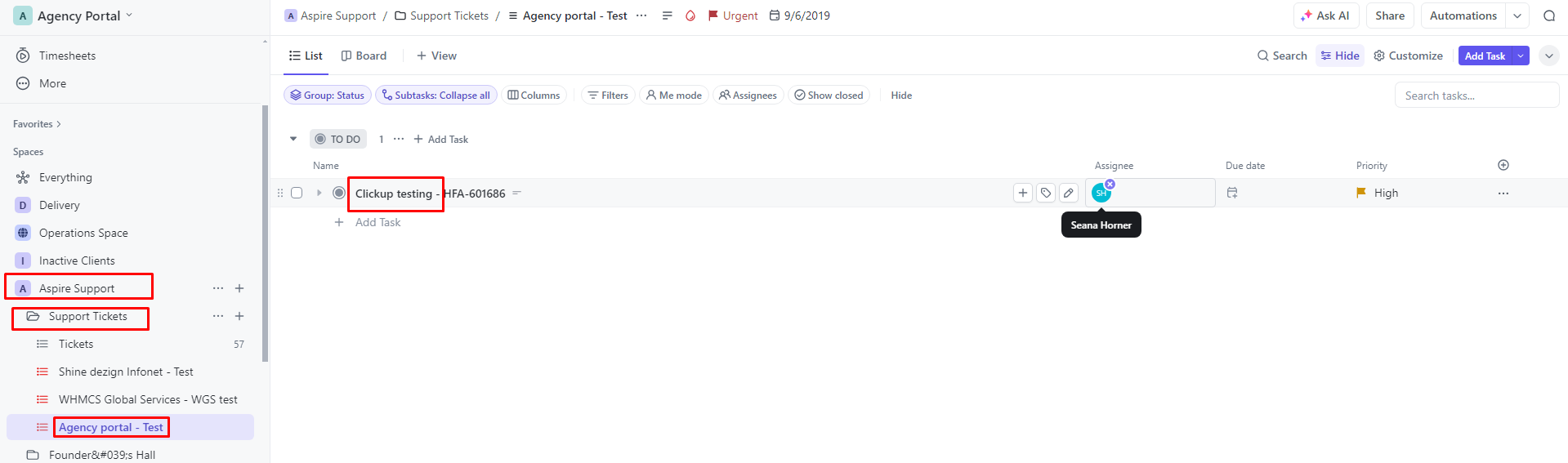Click Hide next to Show closed

(901, 96)
